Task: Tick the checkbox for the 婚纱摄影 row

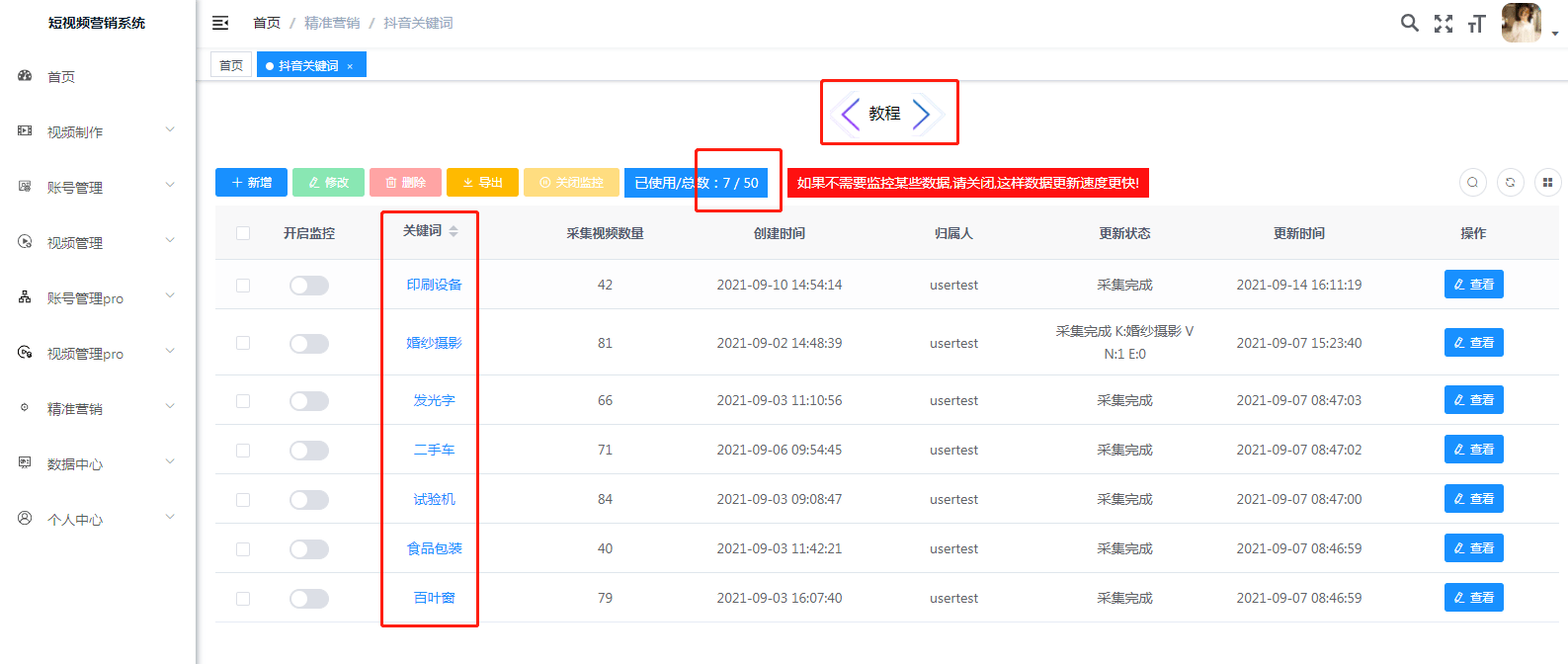Action: click(243, 343)
